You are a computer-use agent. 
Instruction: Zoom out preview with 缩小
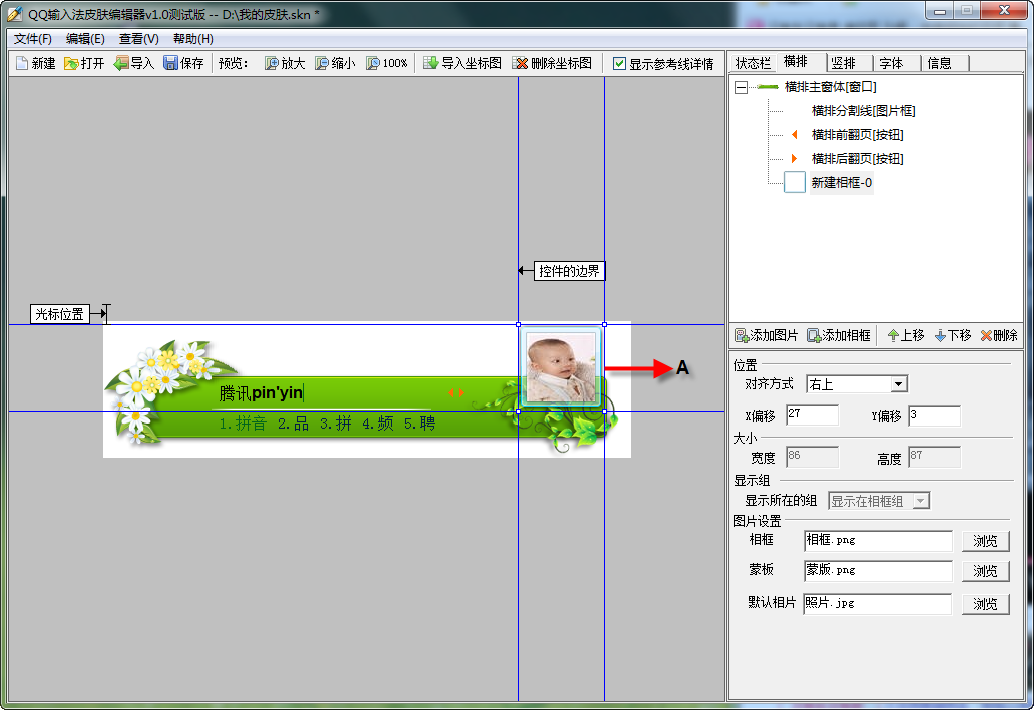tap(335, 63)
